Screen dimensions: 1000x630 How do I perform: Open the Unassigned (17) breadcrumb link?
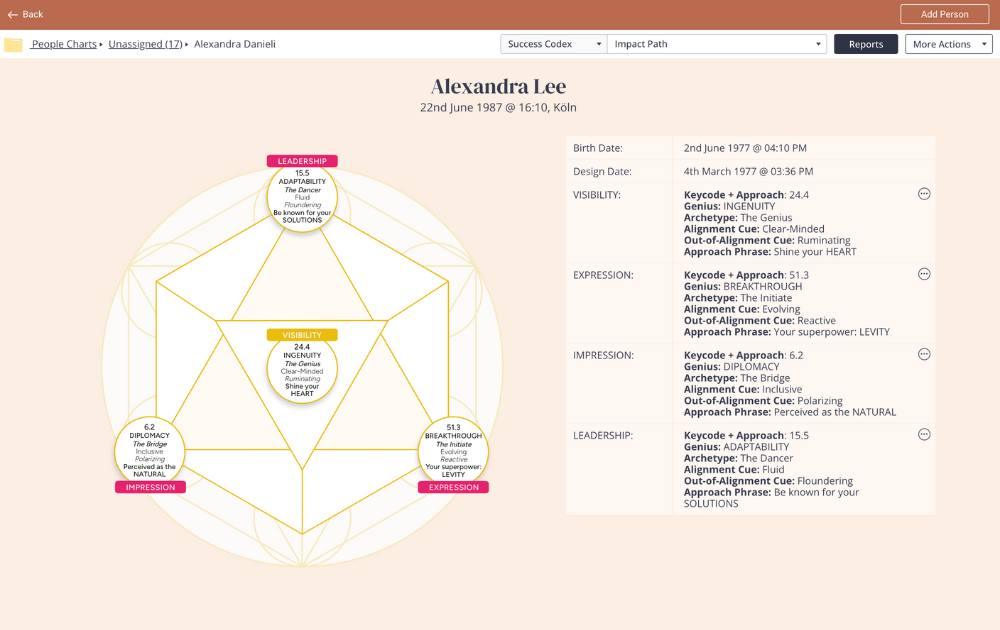tap(145, 44)
